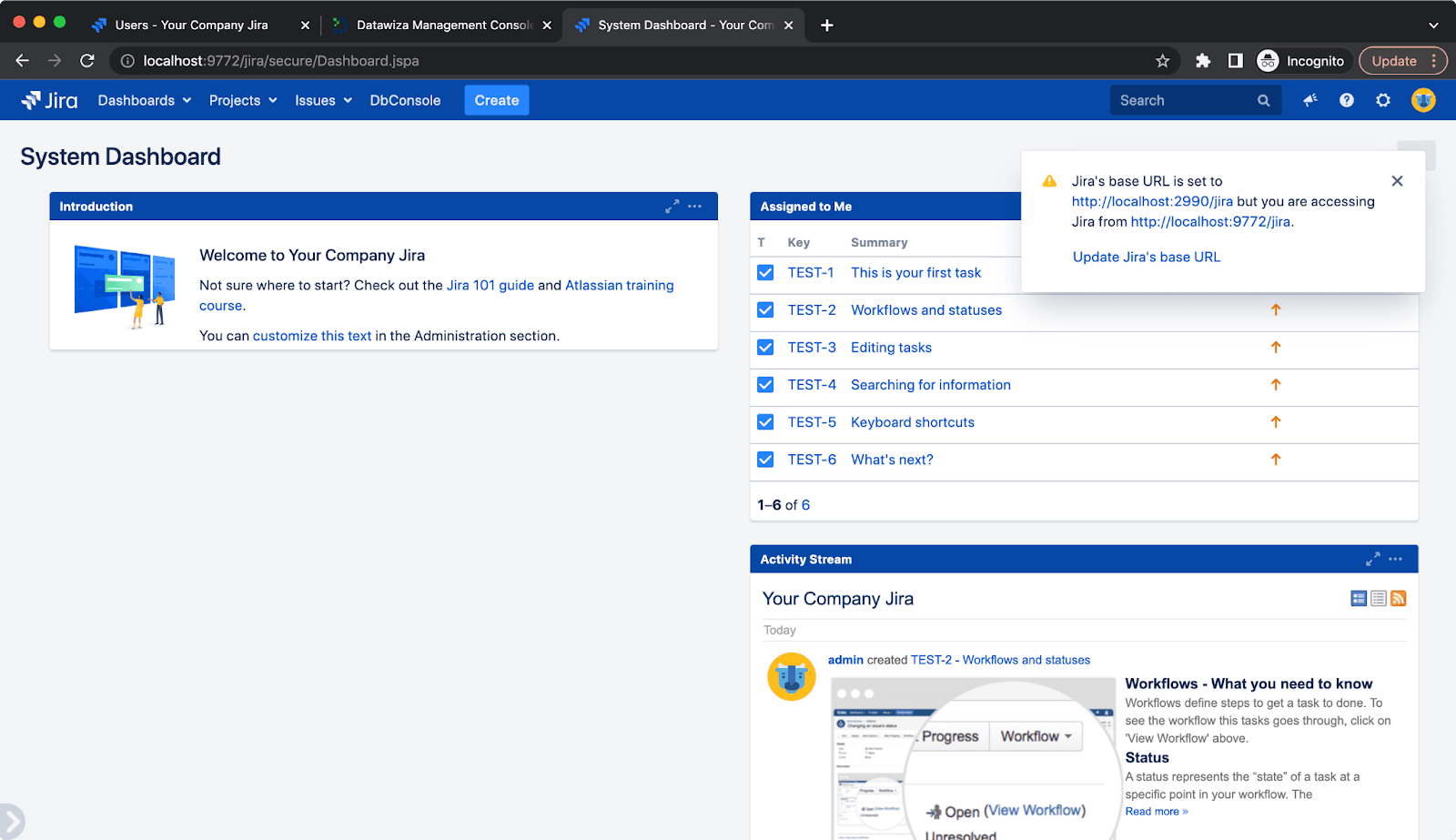The image size is (1456, 840).
Task: Click the browser address bar URL
Action: click(281, 61)
